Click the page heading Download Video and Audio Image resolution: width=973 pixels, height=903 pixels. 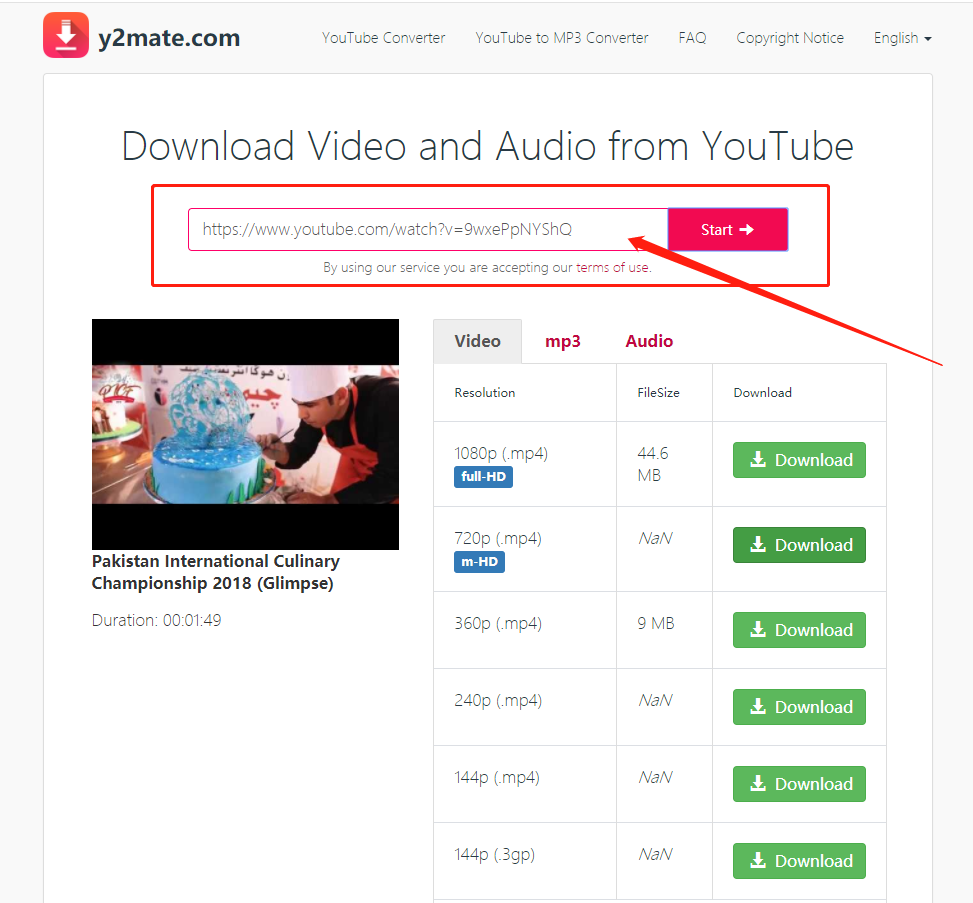488,146
